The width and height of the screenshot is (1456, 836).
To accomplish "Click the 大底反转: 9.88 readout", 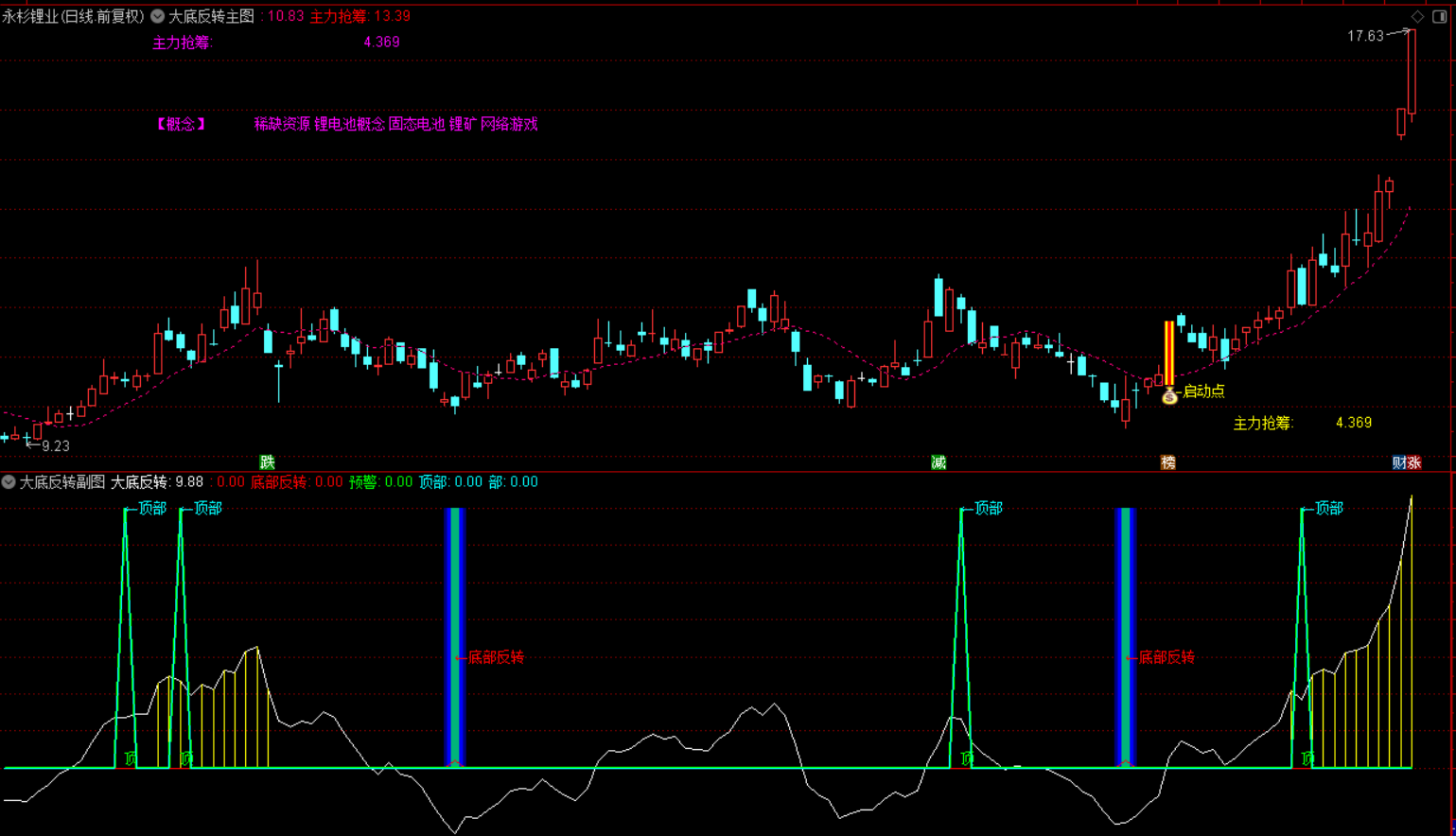I will [x=157, y=482].
